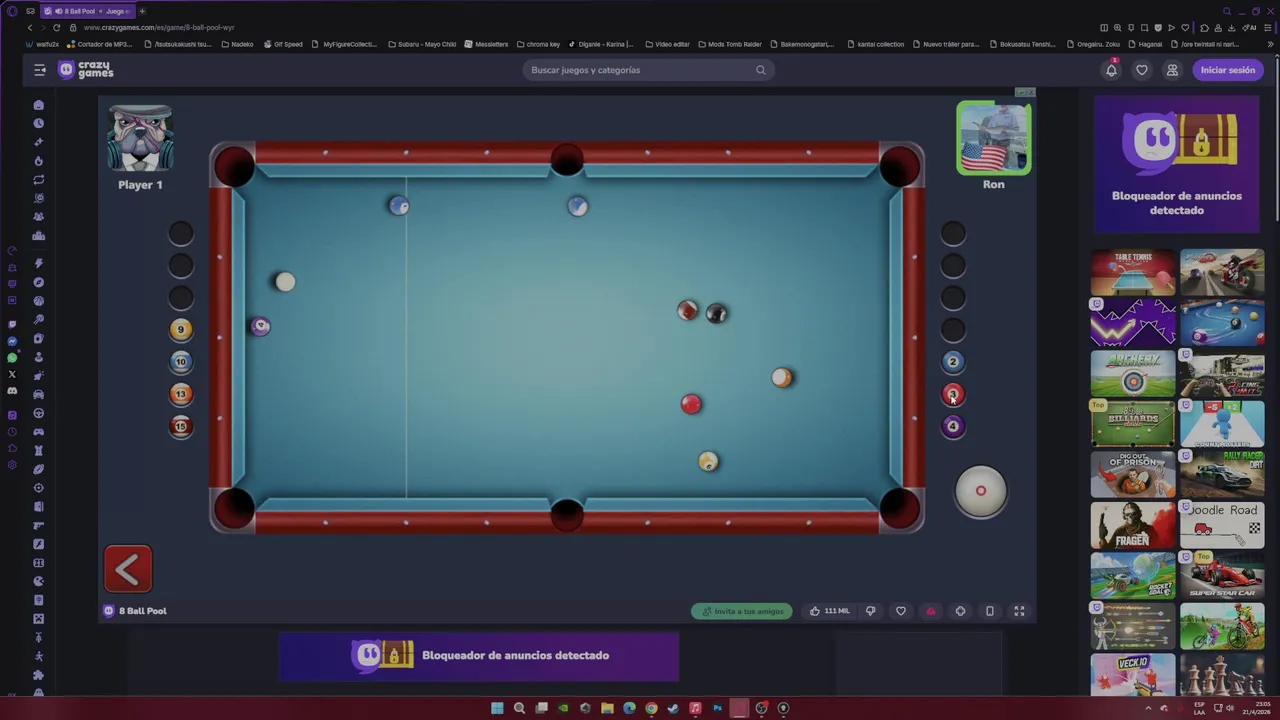The height and width of the screenshot is (720, 1280).
Task: Open the Billiards game thumbnail
Action: click(x=1133, y=424)
